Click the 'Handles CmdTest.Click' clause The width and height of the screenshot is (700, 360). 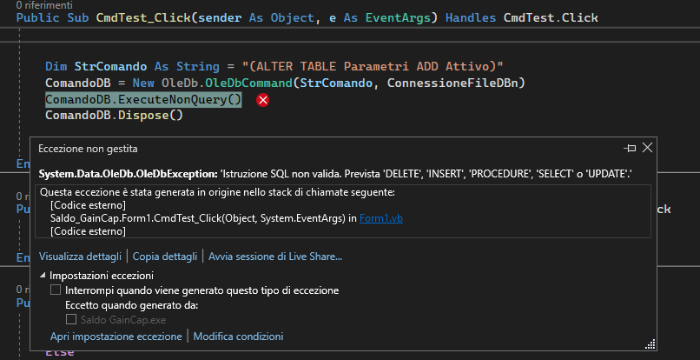521,18
